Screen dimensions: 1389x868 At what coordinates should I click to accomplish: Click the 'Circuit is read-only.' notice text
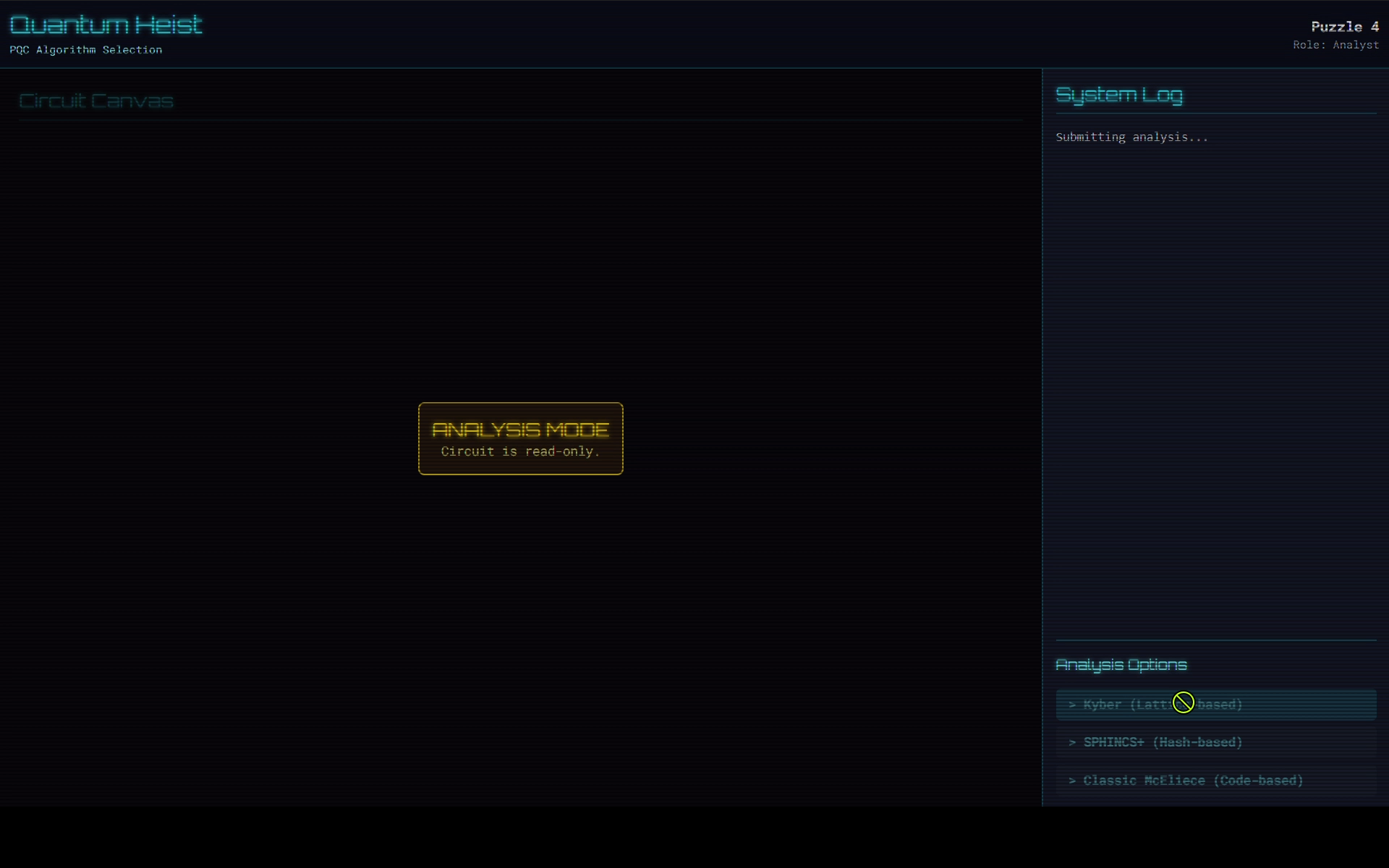tap(520, 451)
